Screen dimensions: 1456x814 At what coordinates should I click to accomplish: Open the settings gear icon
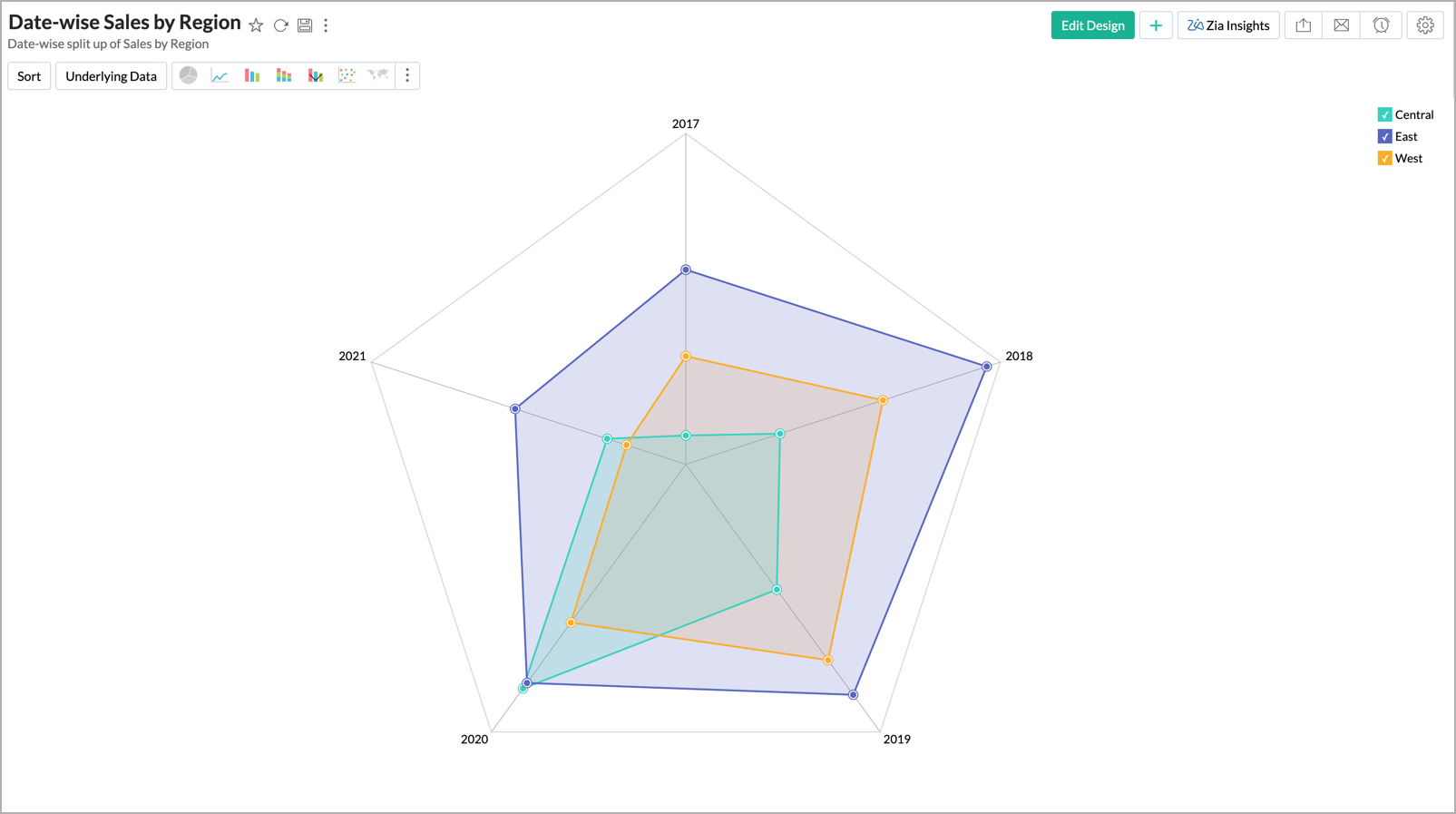1425,25
